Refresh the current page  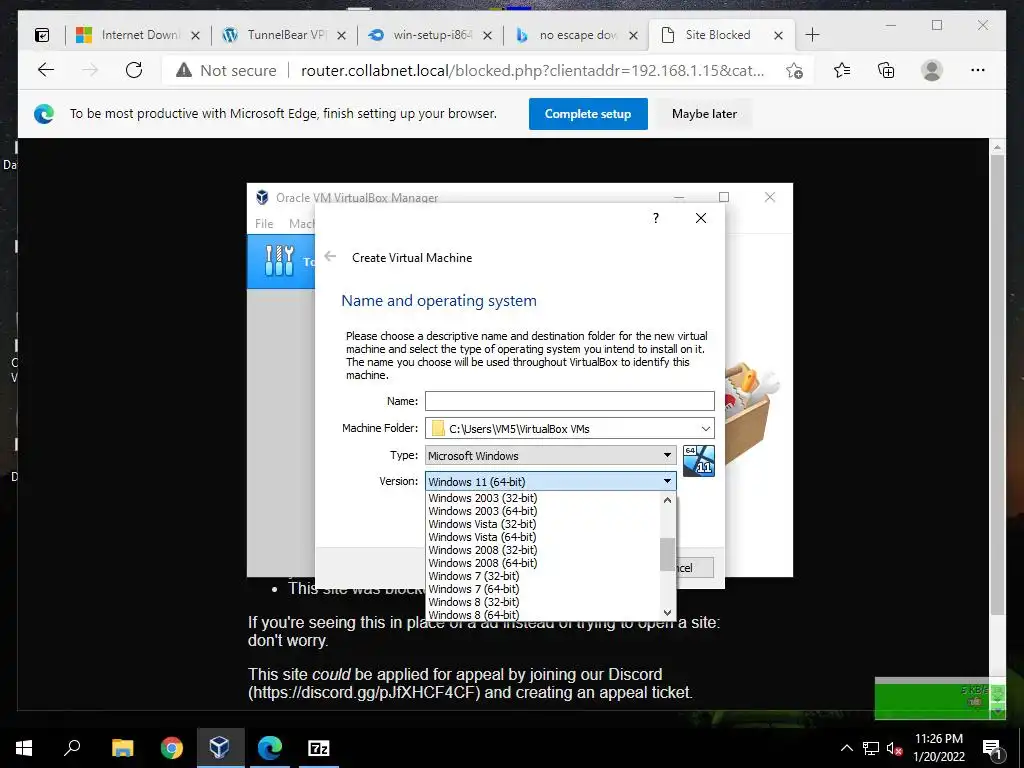134,70
